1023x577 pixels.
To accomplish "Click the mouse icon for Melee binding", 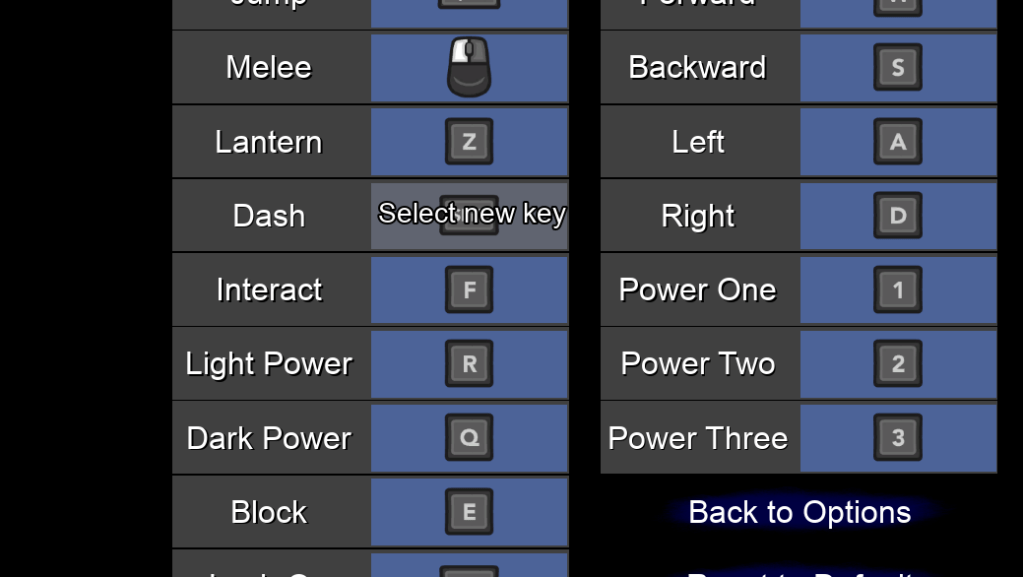I will (469, 67).
